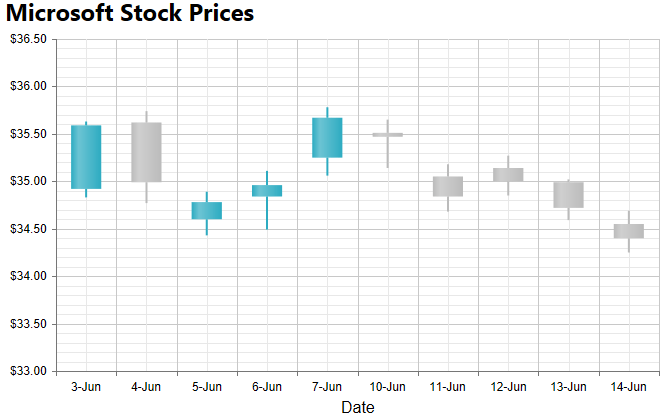670x419 pixels.
Task: Select the $36.50 y-axis label
Action: 28,39
